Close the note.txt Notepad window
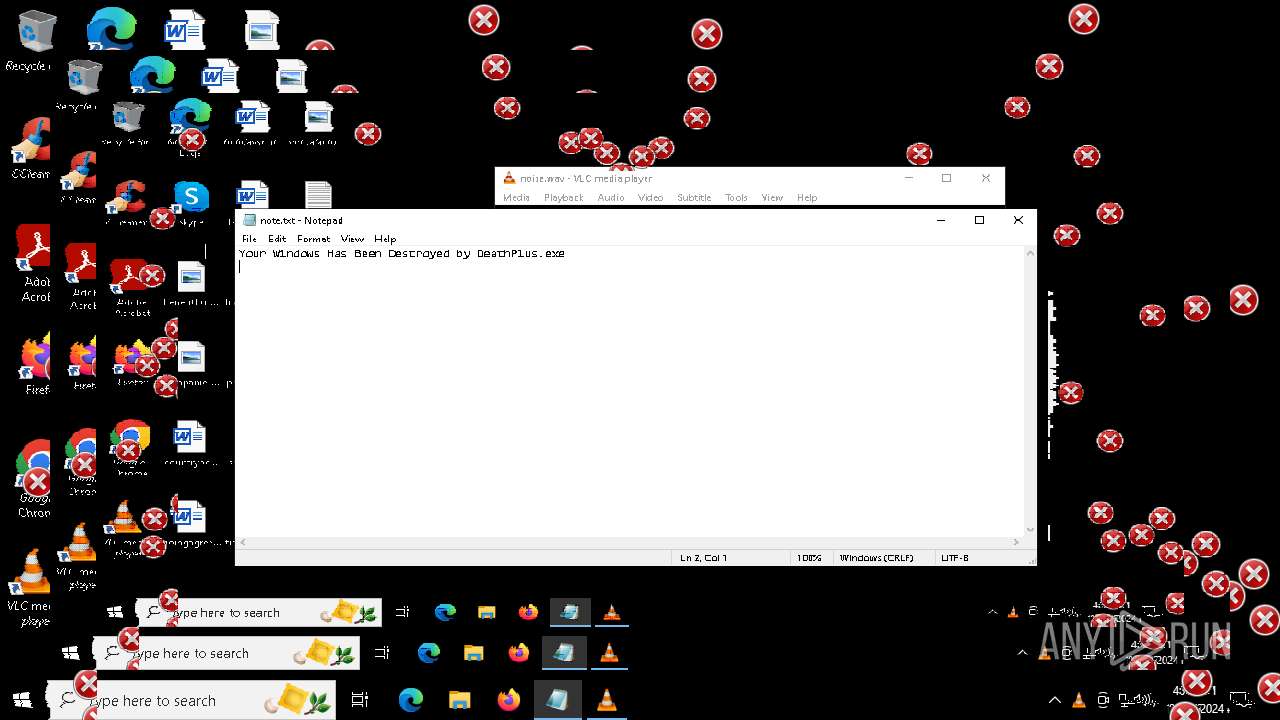Viewport: 1280px width, 720px height. (1018, 220)
